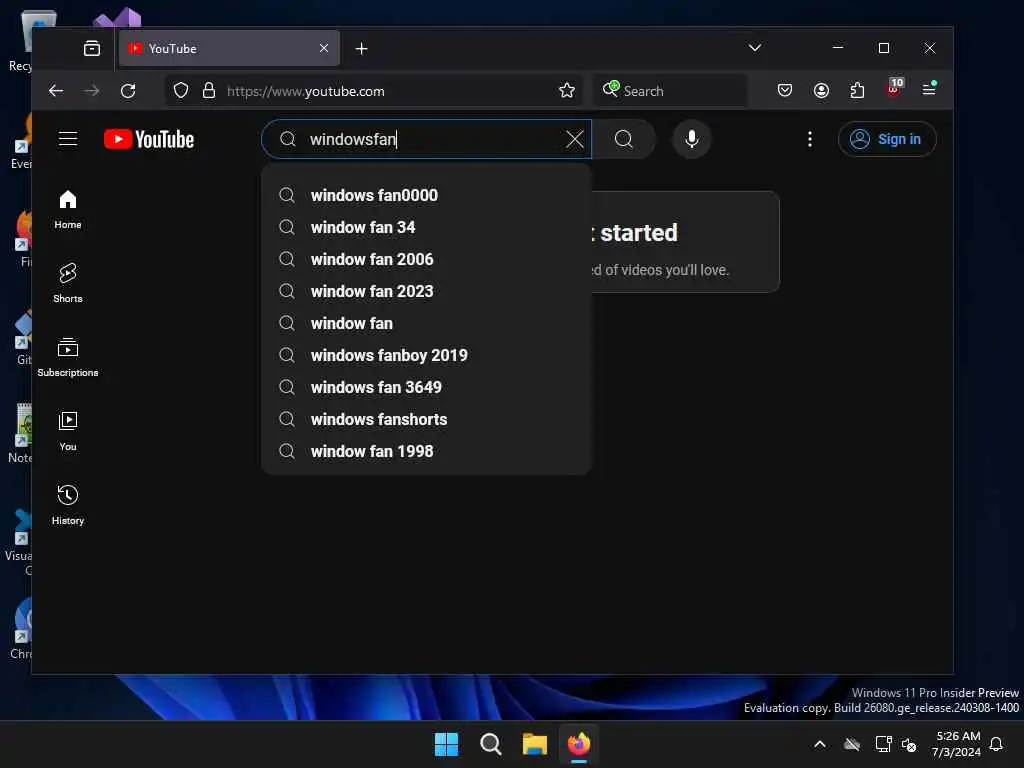Open Subscriptions in sidebar
The height and width of the screenshot is (768, 1024).
pos(68,357)
